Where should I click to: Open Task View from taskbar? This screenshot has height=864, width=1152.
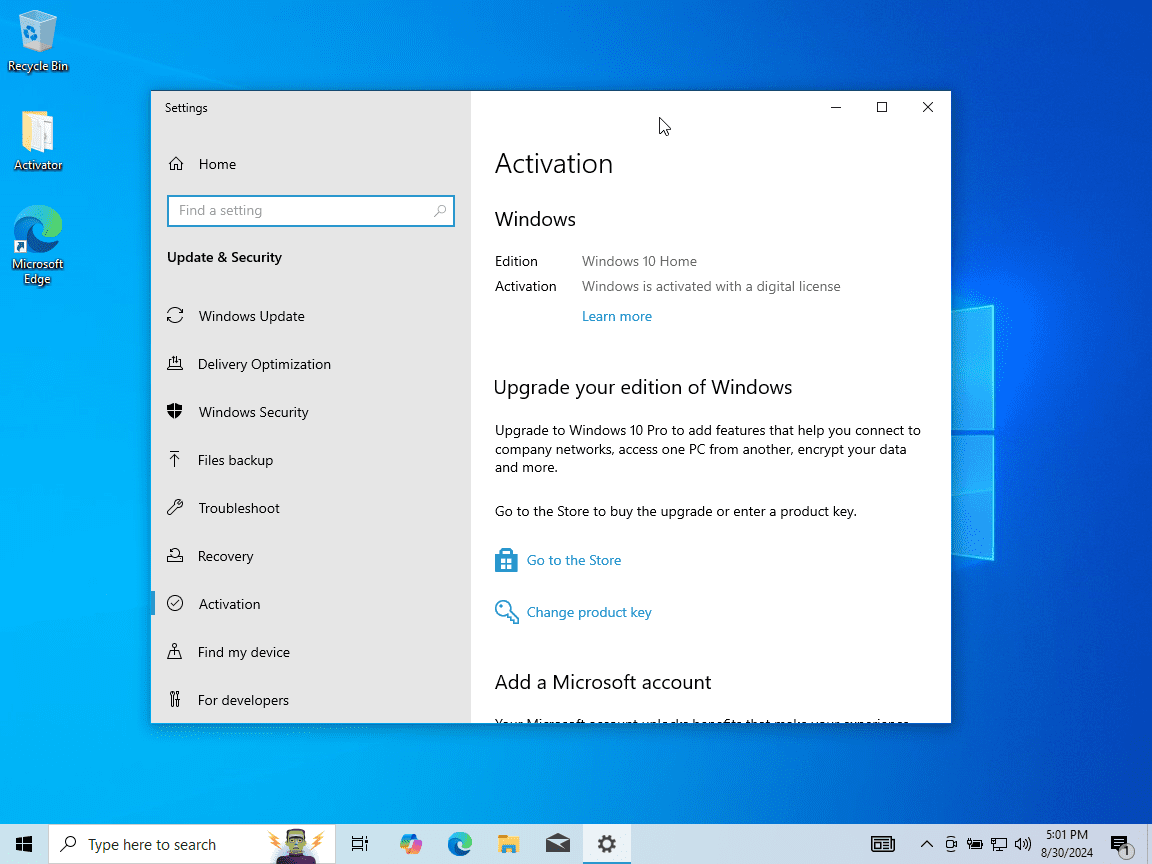click(359, 844)
